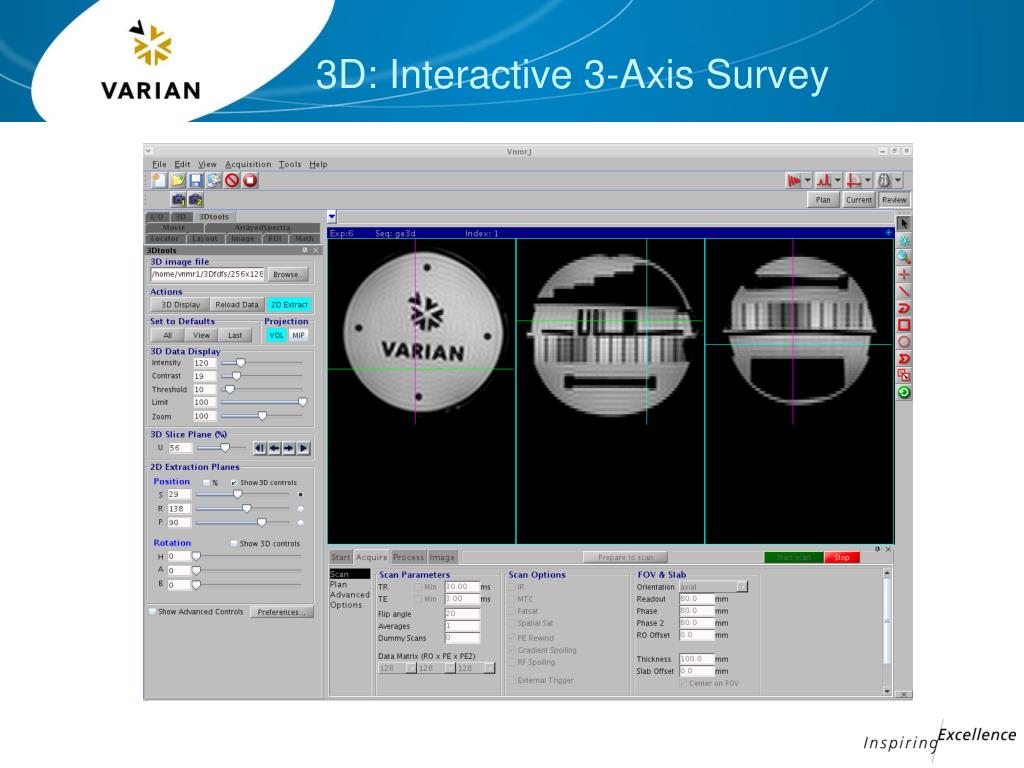Click the red axes plot icon

(x=854, y=181)
